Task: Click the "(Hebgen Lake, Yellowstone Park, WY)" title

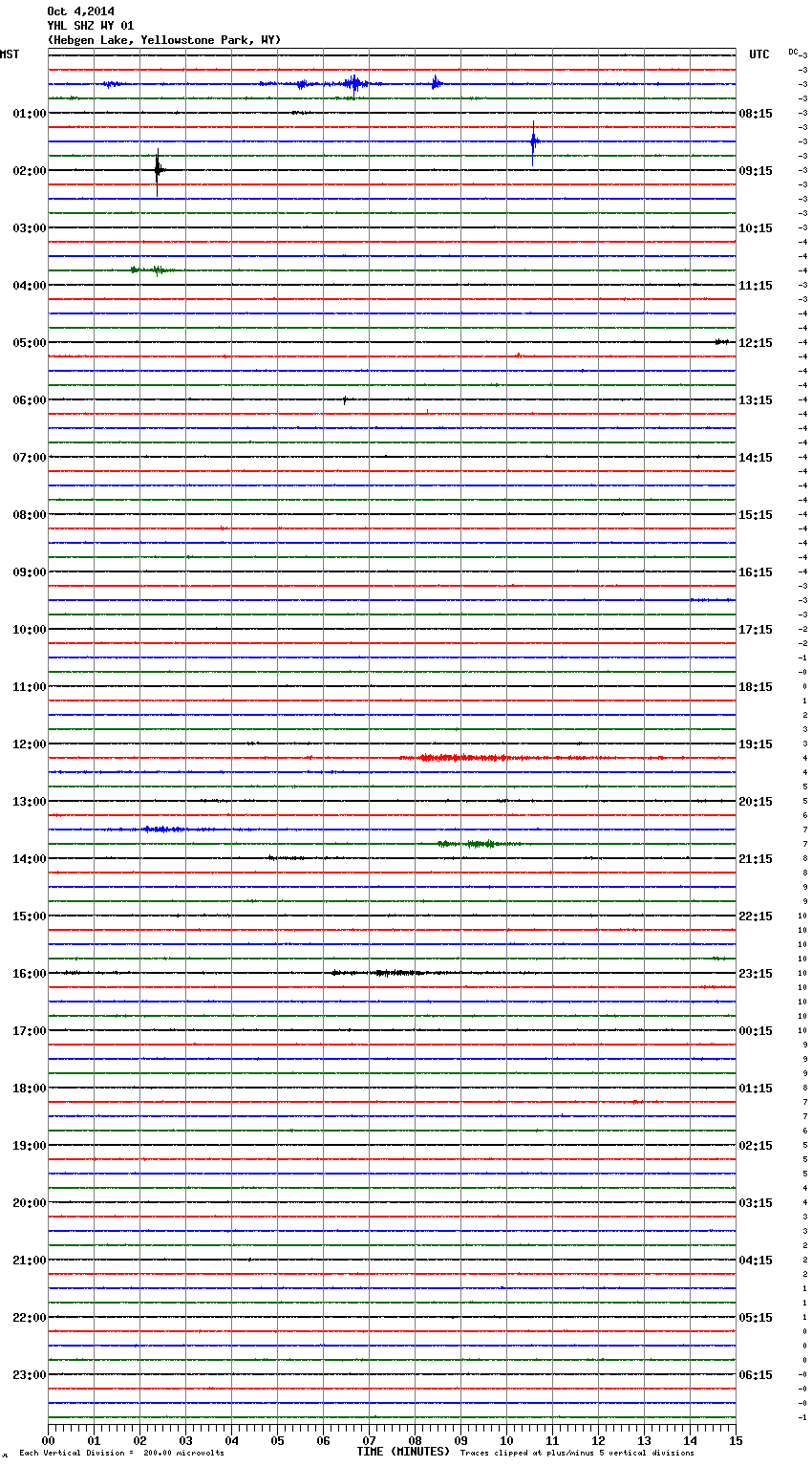Action: pos(164,40)
